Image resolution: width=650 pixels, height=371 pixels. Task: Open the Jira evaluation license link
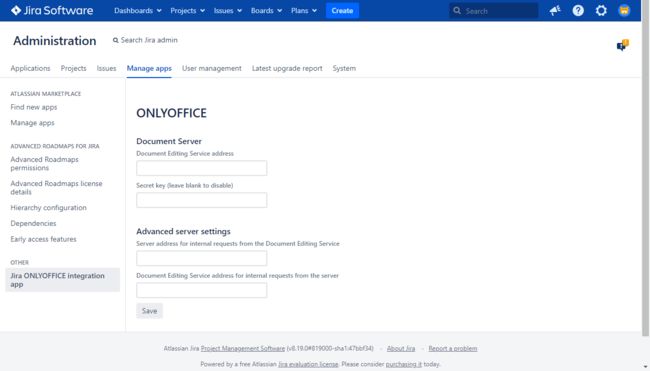pyautogui.click(x=308, y=364)
